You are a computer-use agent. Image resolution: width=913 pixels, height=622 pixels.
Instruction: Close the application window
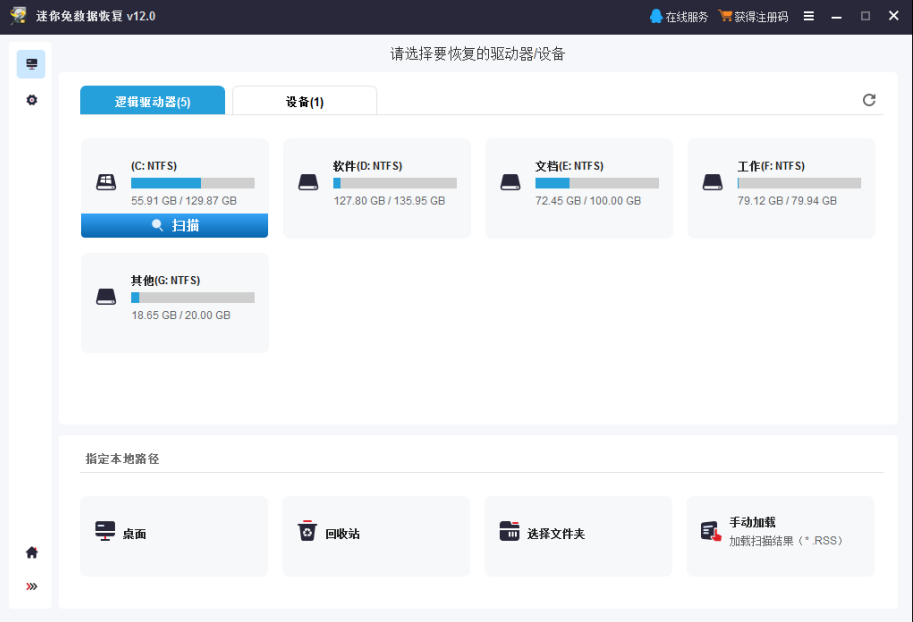(x=894, y=16)
